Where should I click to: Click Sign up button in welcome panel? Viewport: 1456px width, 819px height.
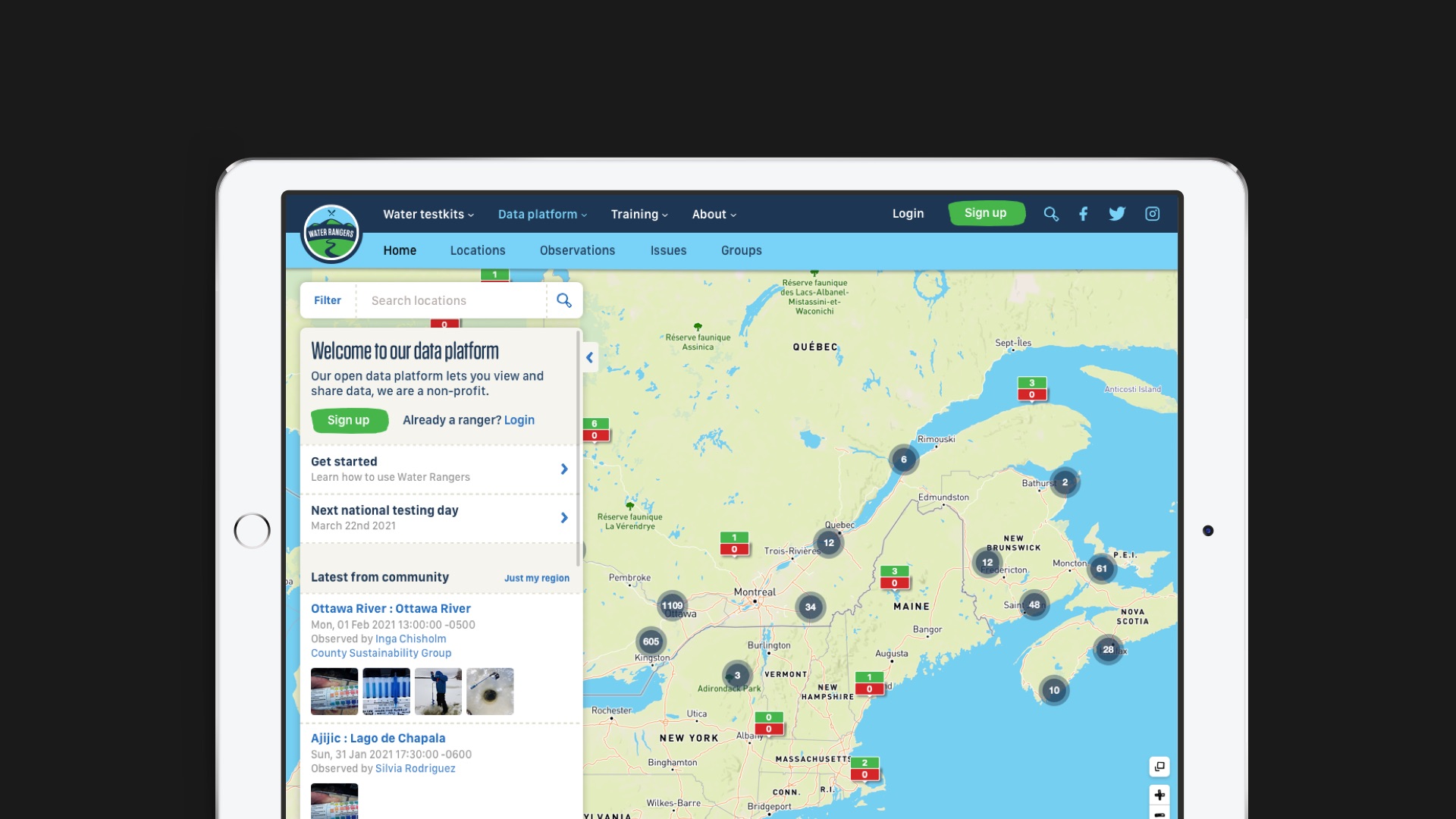[x=349, y=420]
